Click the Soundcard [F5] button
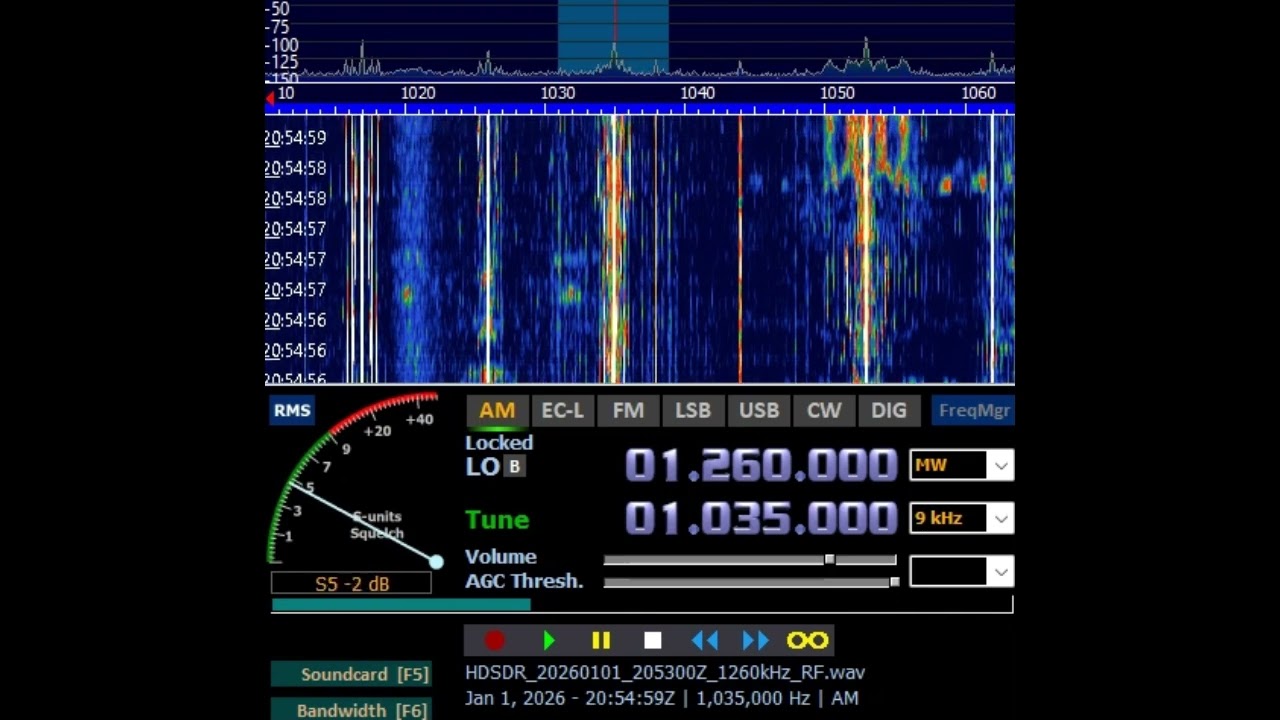This screenshot has width=1280, height=720. 351,674
